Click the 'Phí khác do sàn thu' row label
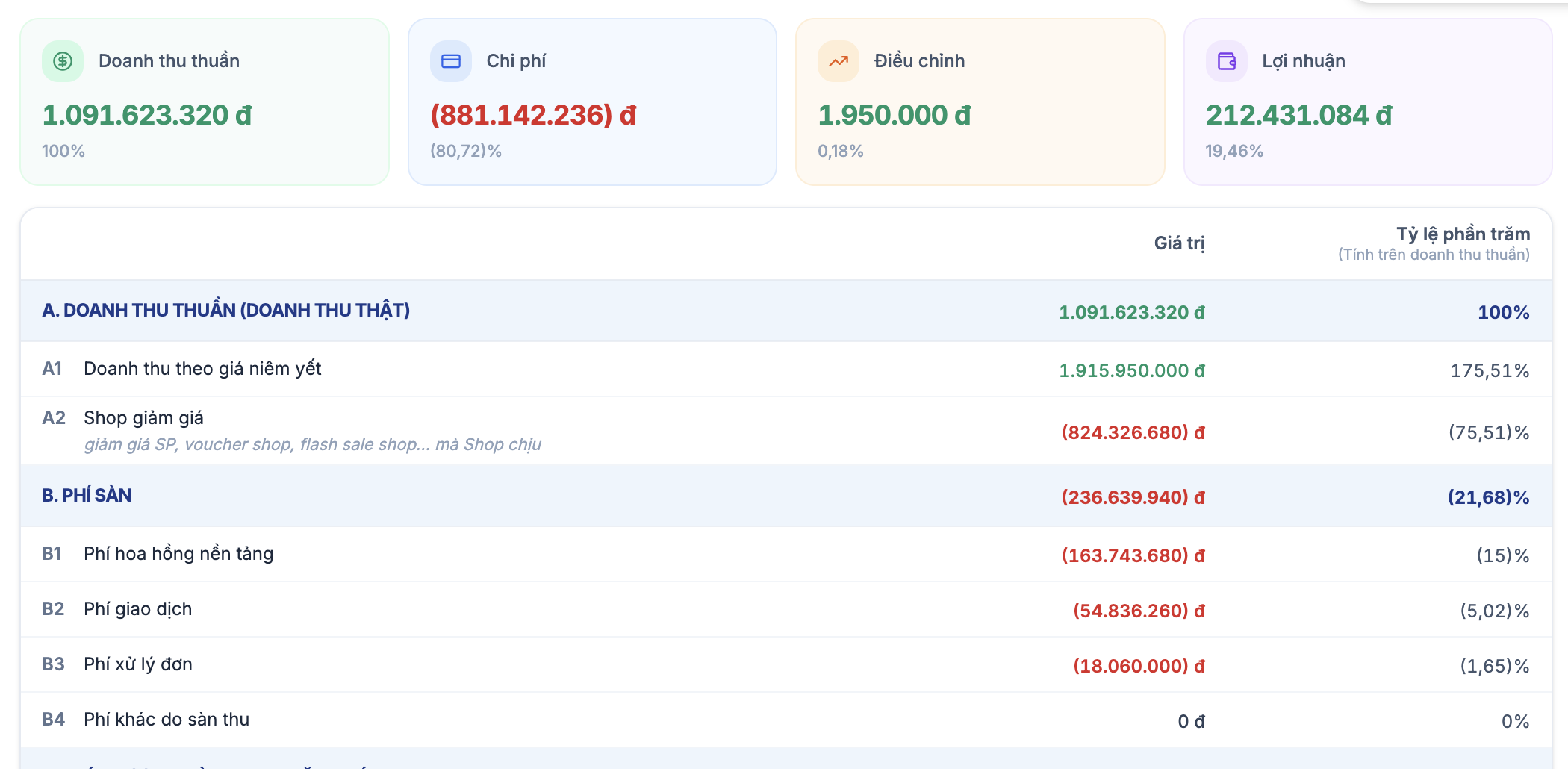The width and height of the screenshot is (1568, 769). [167, 720]
